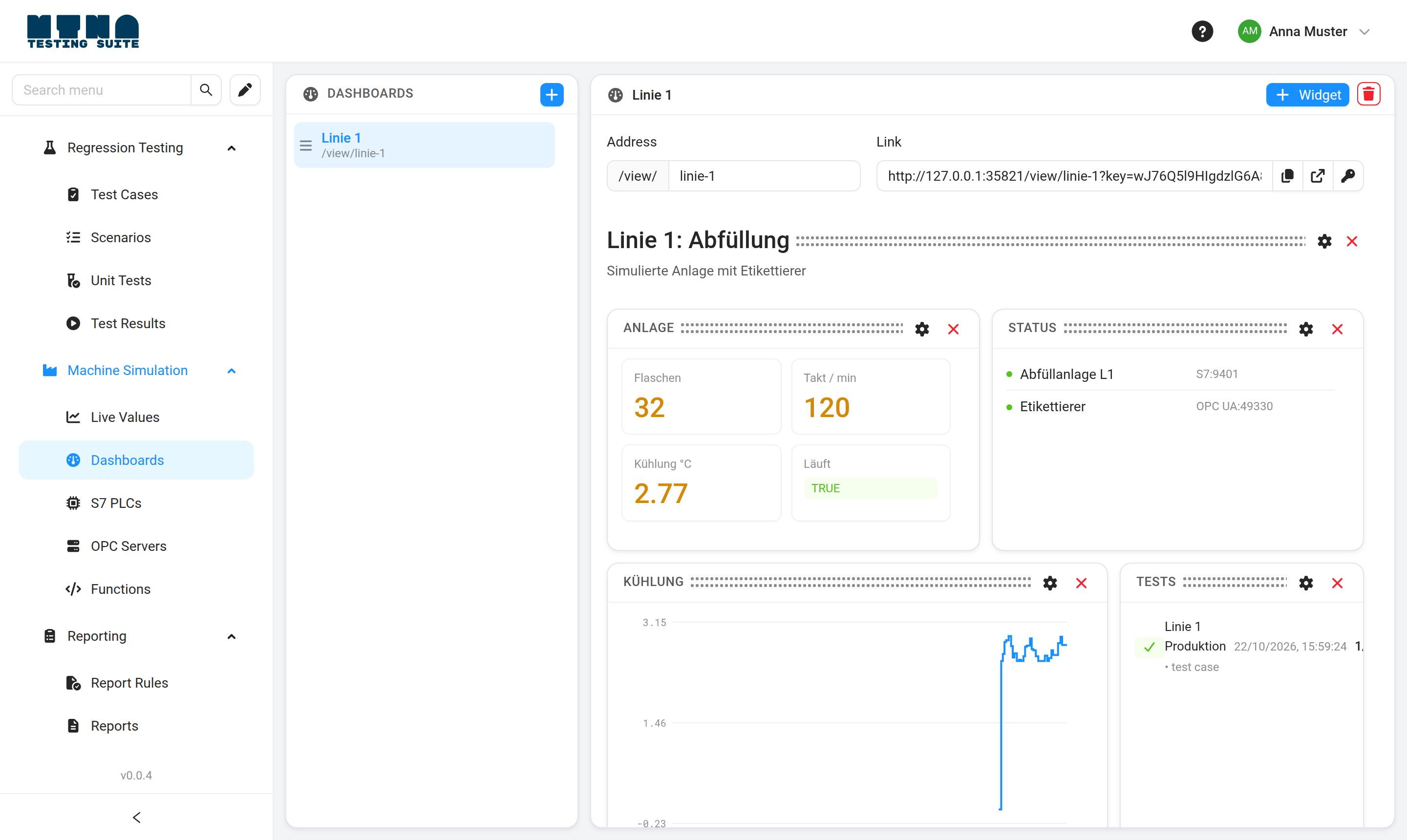Open settings gear for Linie 1: Abfüllung heading

1324,241
